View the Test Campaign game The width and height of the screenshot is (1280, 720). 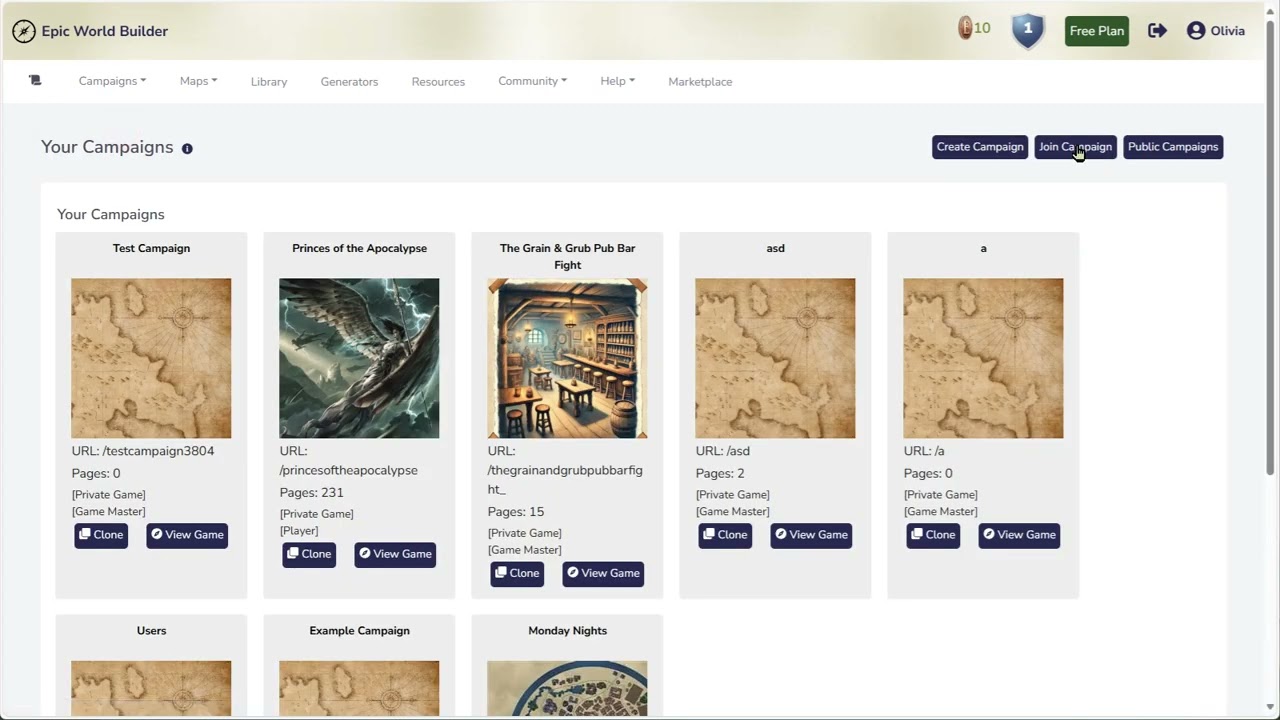tap(187, 535)
